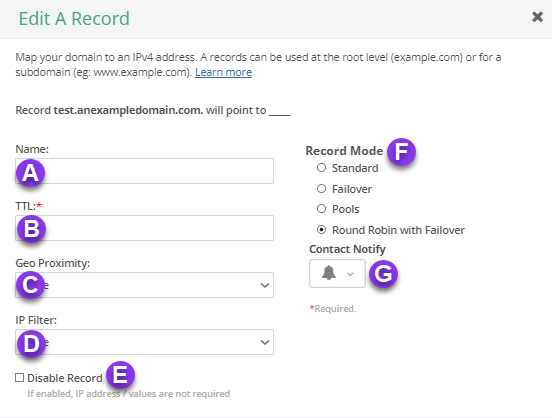Focus the Name text field
Screen dimensions: 552x418
(144, 171)
